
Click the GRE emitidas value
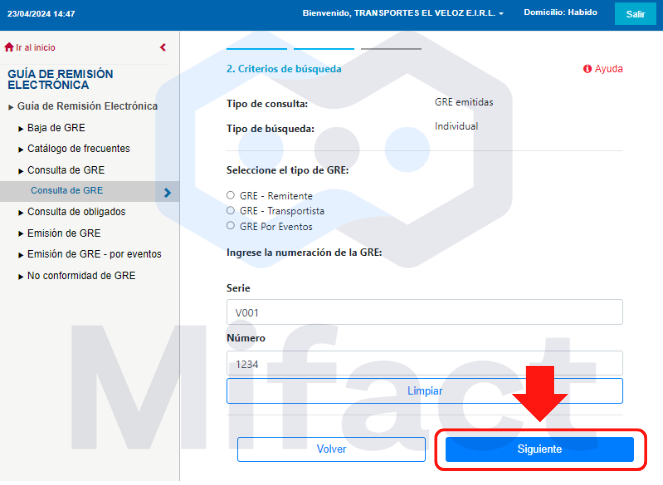464,102
